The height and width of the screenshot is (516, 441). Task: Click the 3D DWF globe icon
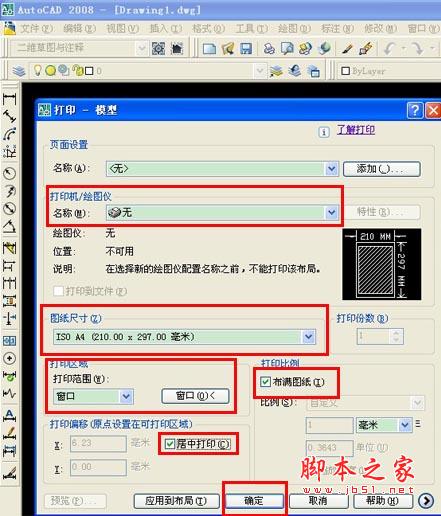pos(324,49)
